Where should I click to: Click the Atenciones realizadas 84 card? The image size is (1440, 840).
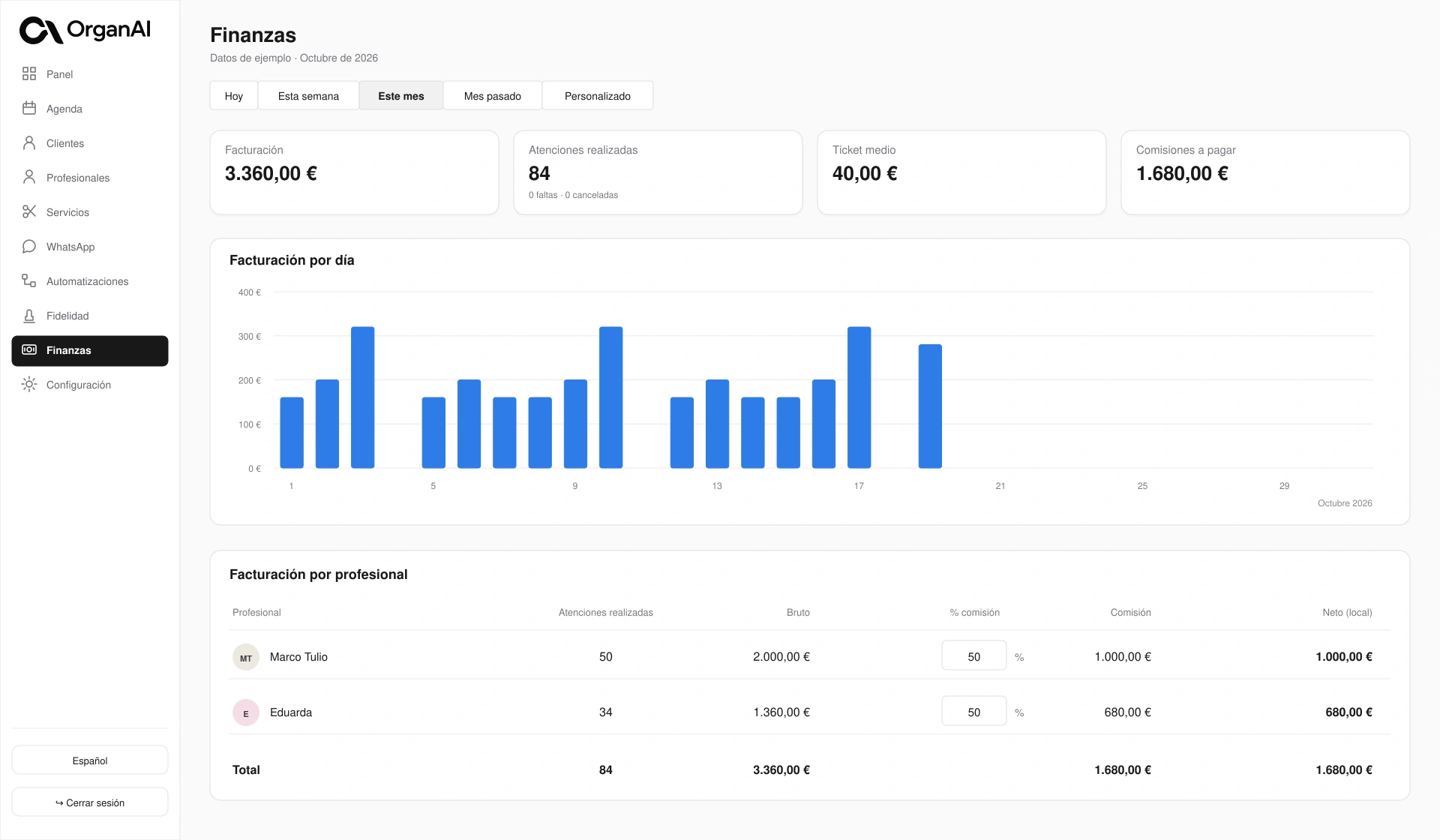coord(658,172)
